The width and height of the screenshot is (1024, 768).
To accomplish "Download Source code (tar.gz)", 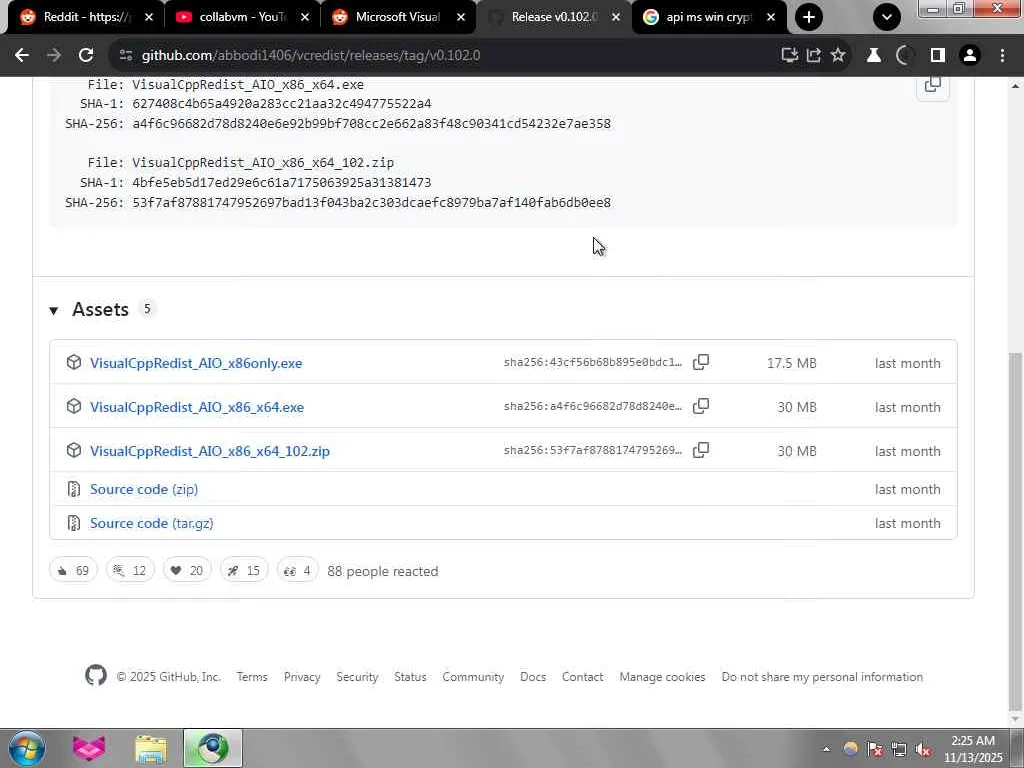I will pos(152,523).
